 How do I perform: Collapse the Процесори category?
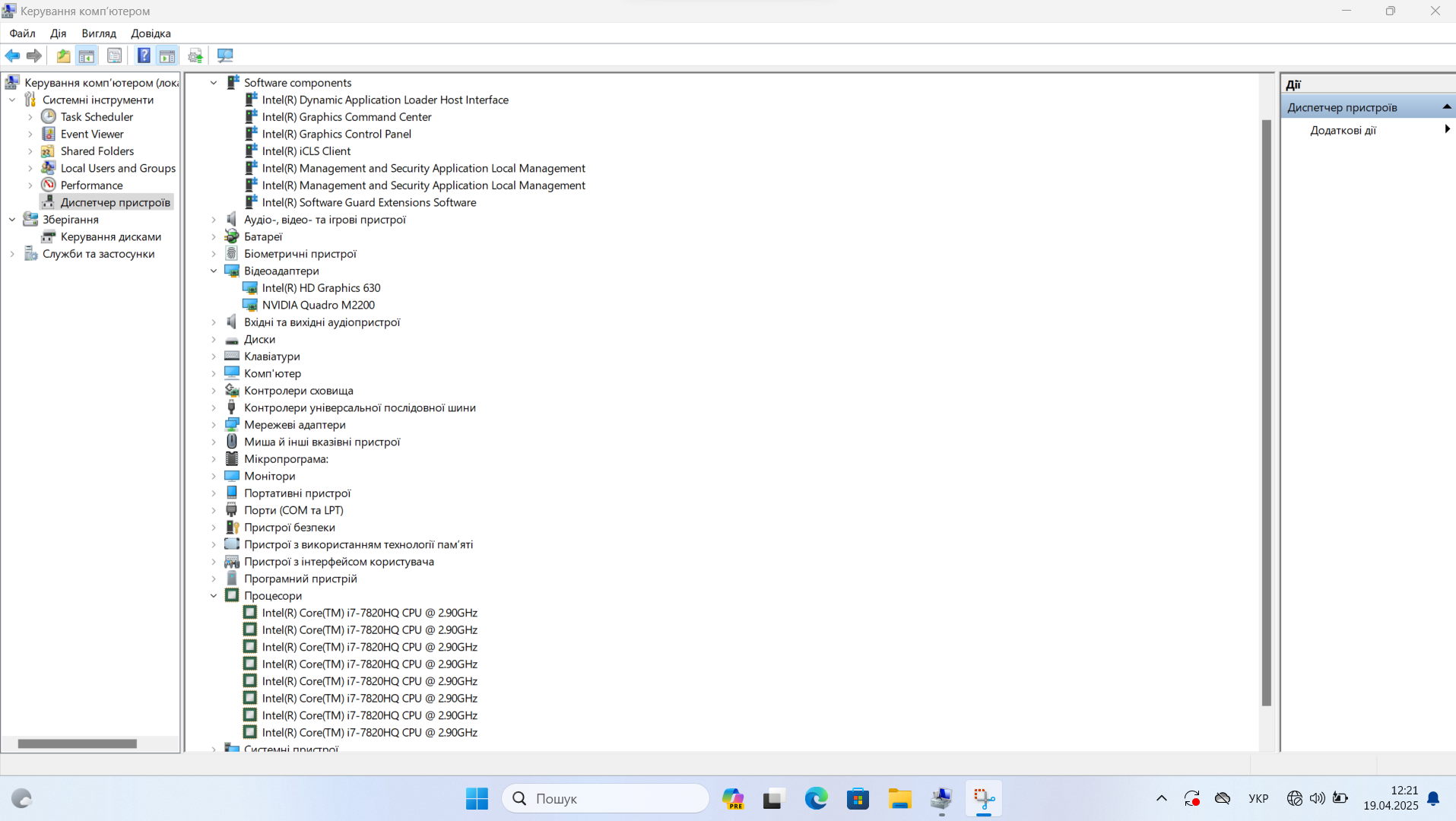pyautogui.click(x=214, y=595)
